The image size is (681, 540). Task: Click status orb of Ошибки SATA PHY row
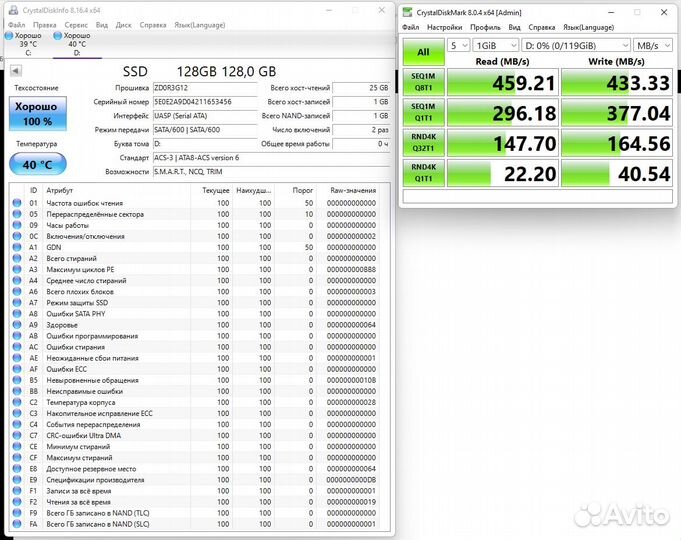17,314
